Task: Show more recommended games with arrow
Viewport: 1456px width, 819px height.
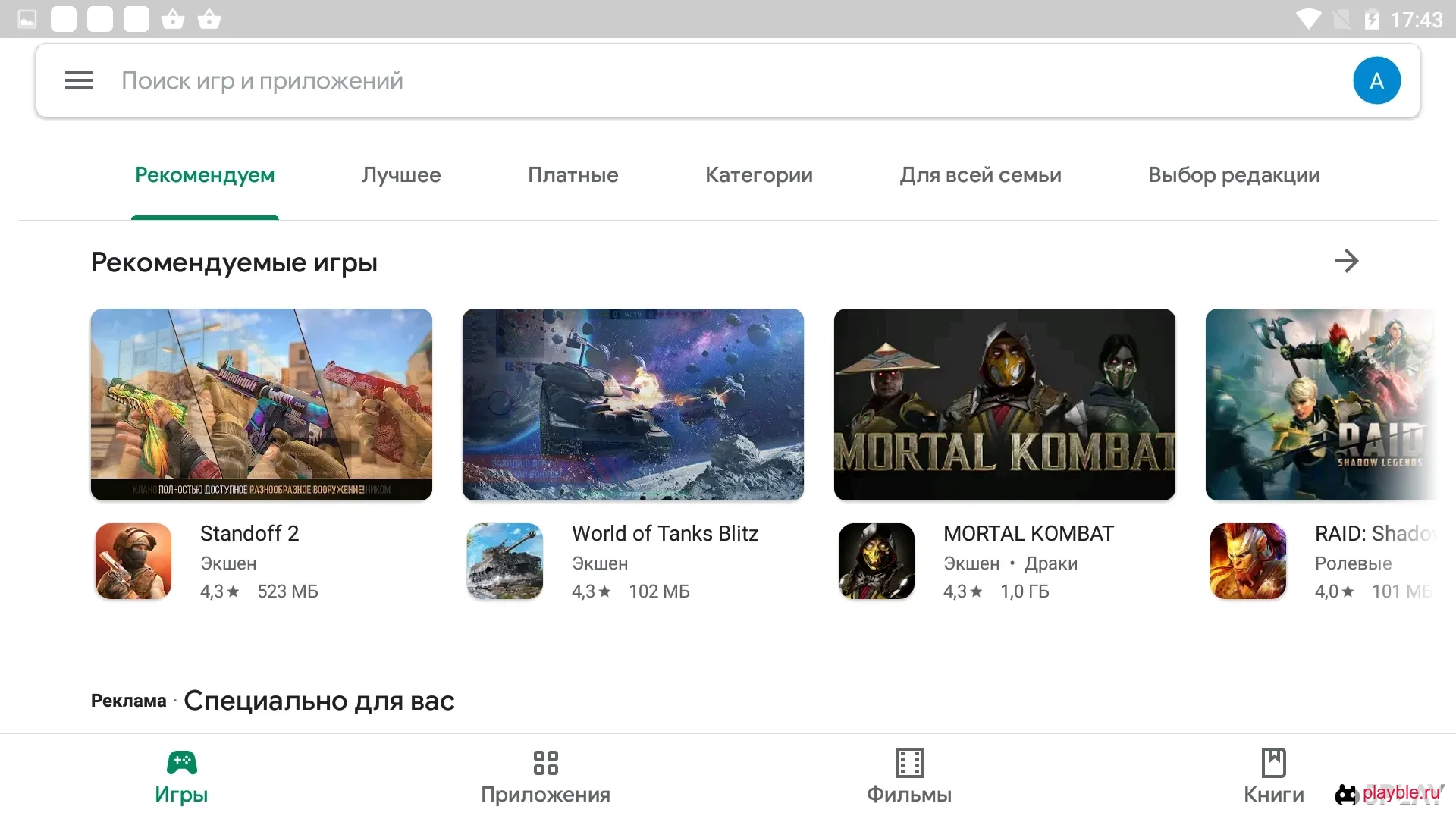Action: (1346, 261)
